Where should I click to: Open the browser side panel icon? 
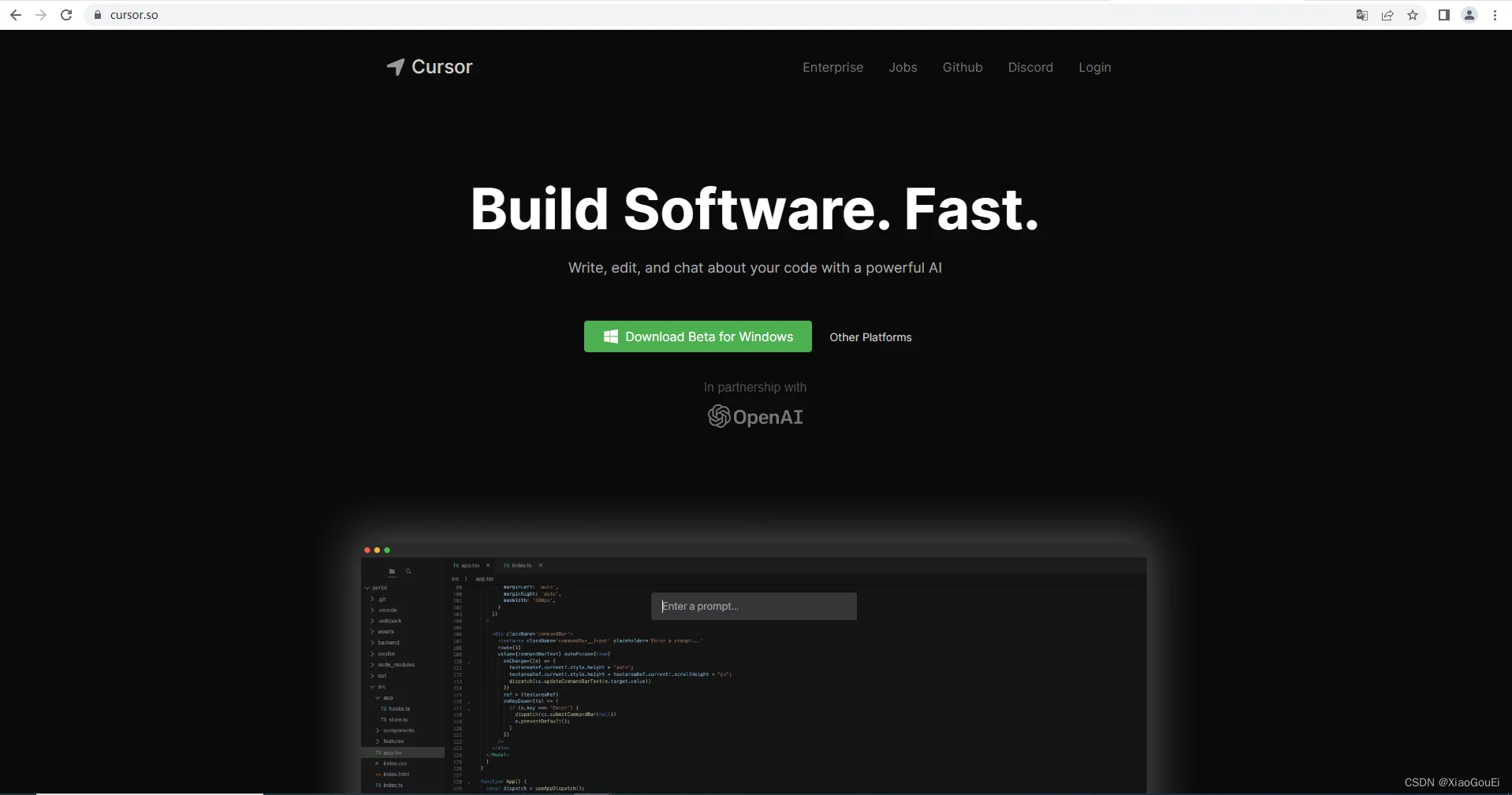coord(1444,15)
